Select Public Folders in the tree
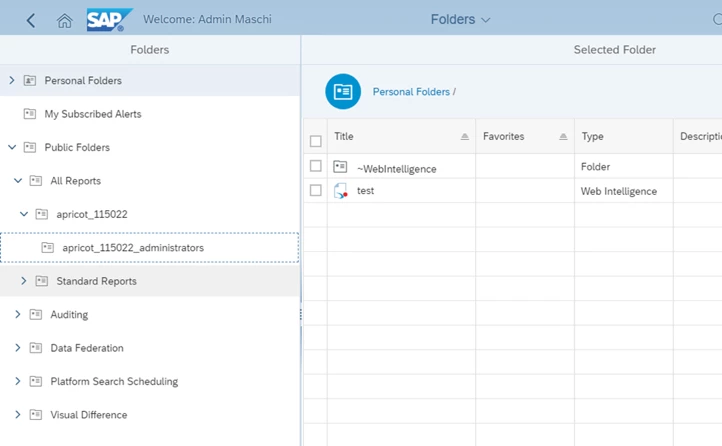The width and height of the screenshot is (722, 446). (x=77, y=147)
